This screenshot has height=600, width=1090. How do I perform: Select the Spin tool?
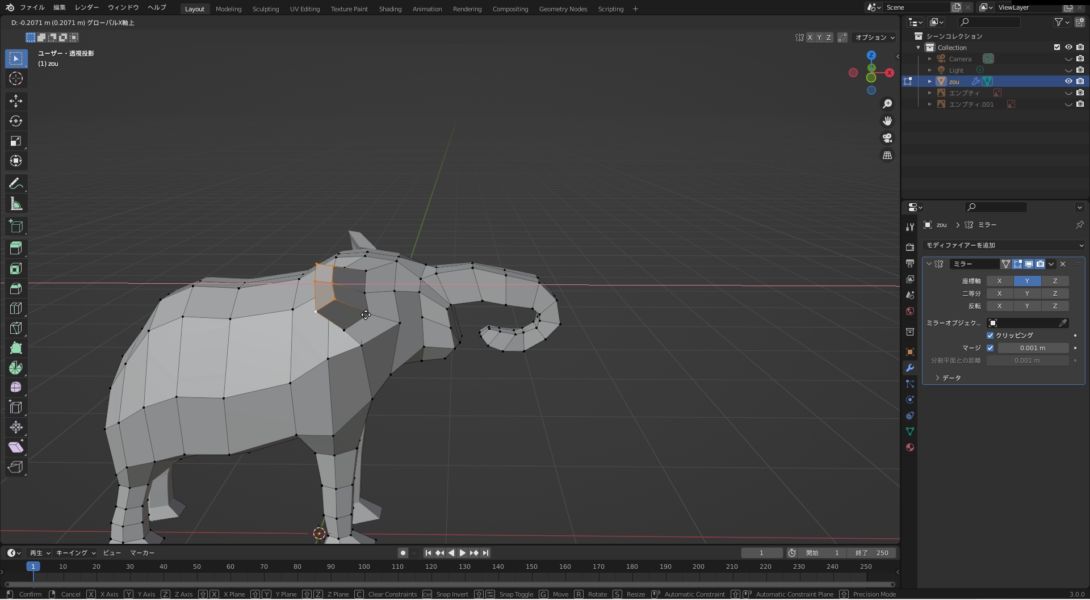pos(15,367)
